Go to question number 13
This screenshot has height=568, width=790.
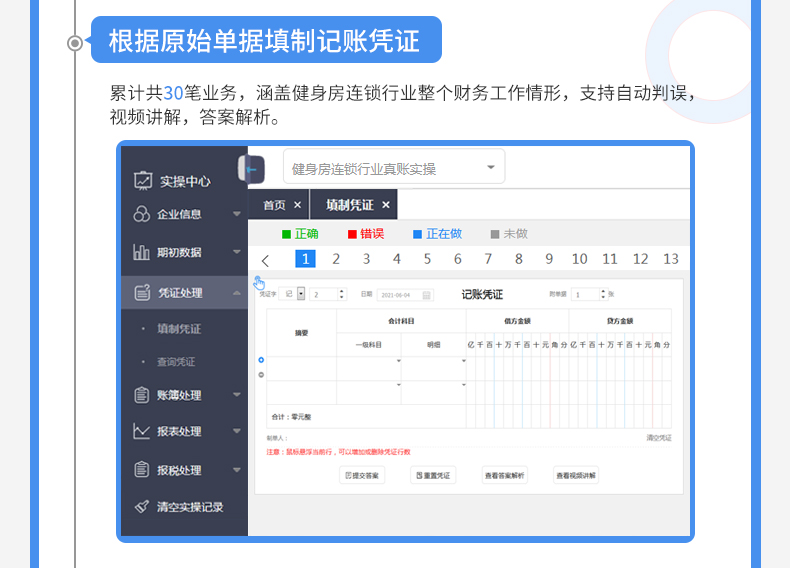[x=671, y=259]
